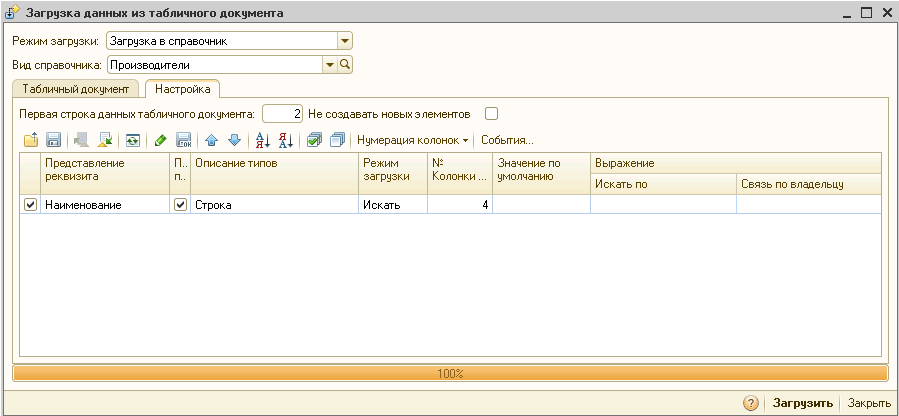
Task: Click the window title bar app icon
Action: point(11,13)
